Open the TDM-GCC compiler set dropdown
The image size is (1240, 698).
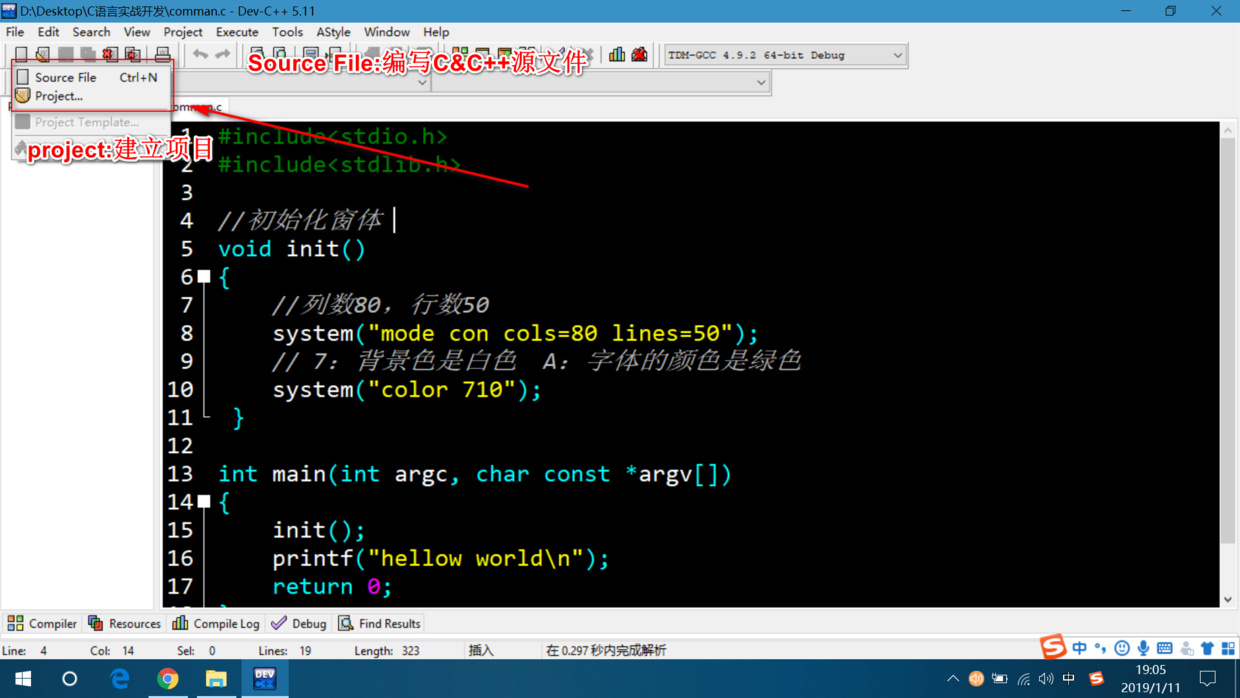point(784,55)
